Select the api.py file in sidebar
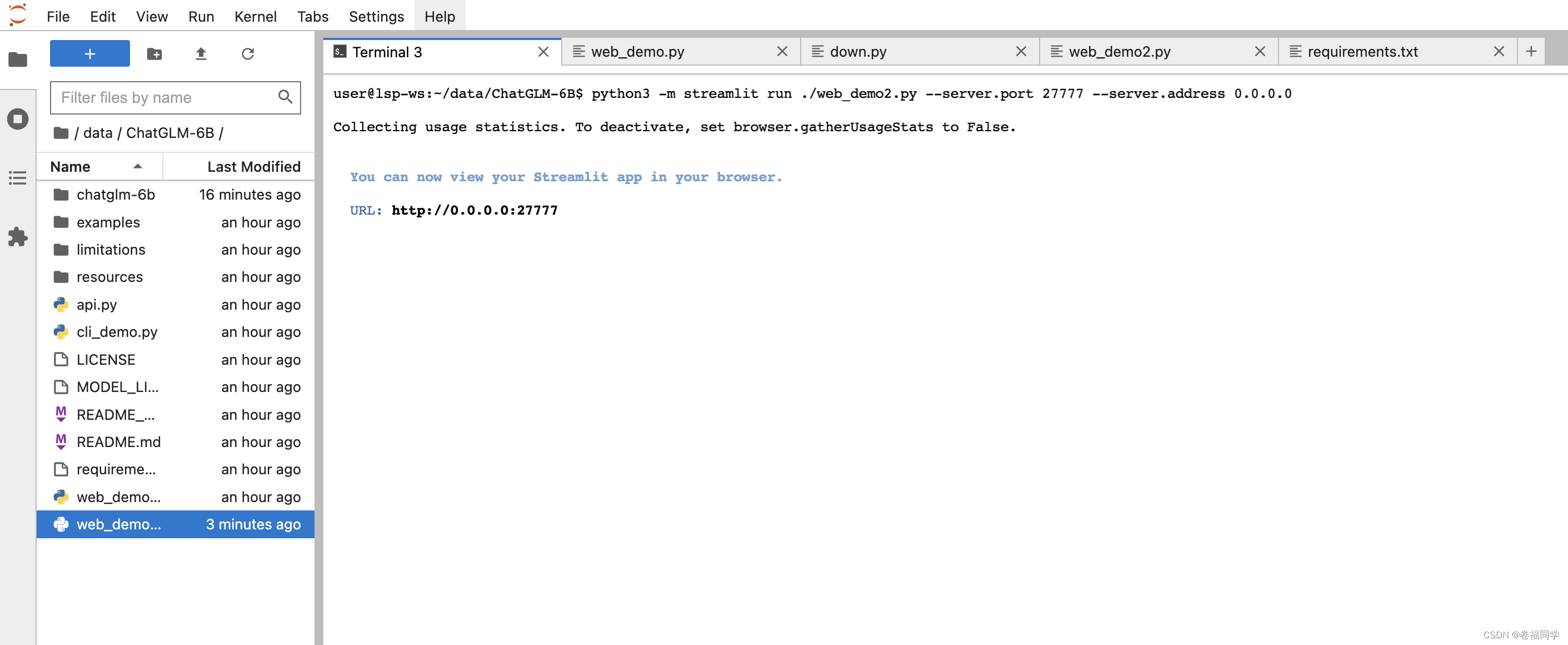This screenshot has height=645, width=1568. (97, 303)
